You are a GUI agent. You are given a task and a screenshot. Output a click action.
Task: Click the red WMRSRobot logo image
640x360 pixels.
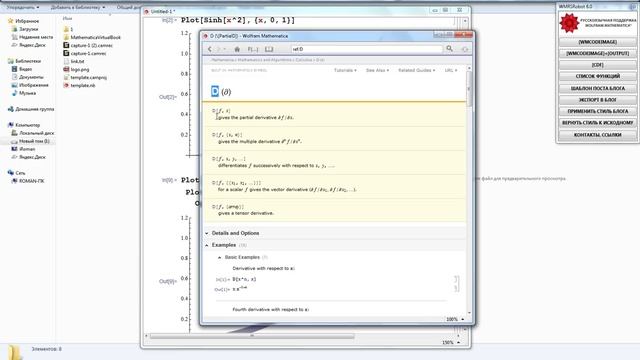point(569,23)
